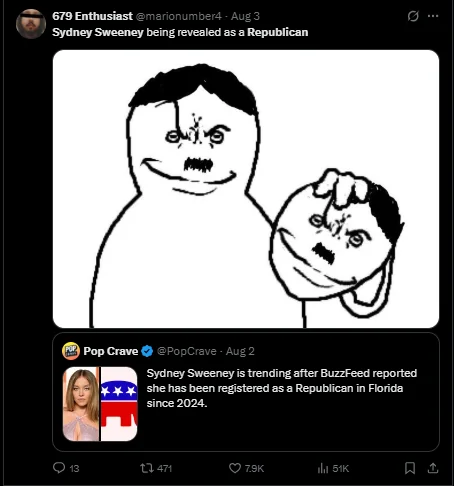Enlarge the hand-drawn meme image

point(246,189)
